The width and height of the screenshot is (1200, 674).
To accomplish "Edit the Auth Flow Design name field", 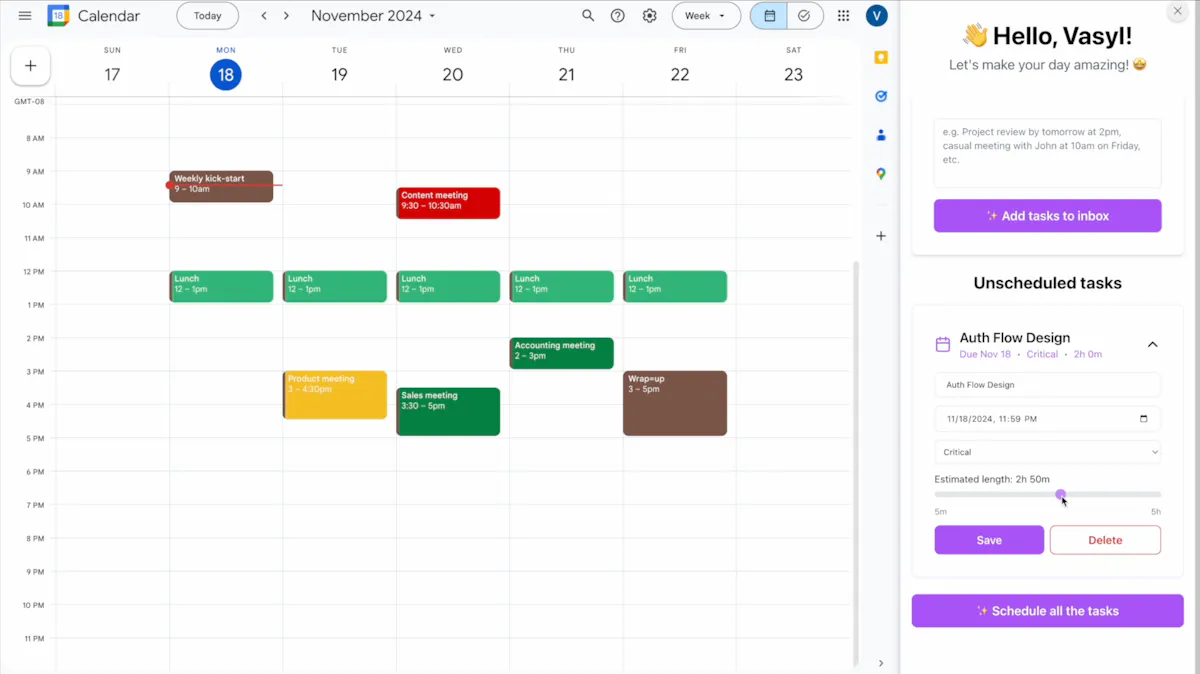I will (x=1047, y=385).
